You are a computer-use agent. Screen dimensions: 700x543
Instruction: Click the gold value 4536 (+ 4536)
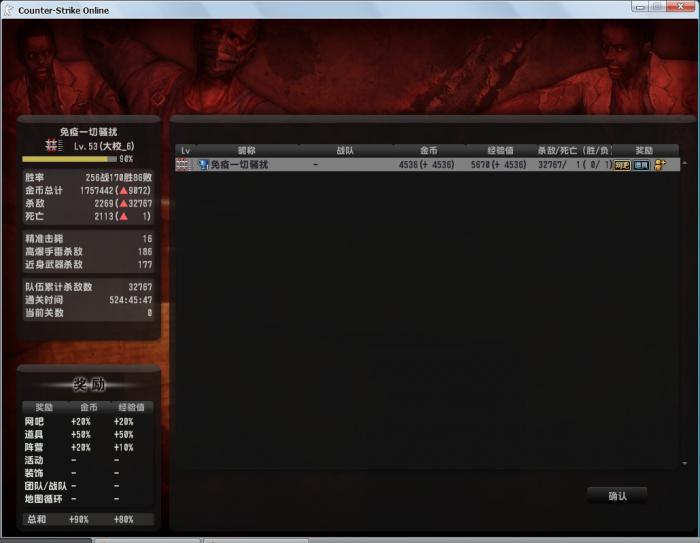tap(426, 165)
